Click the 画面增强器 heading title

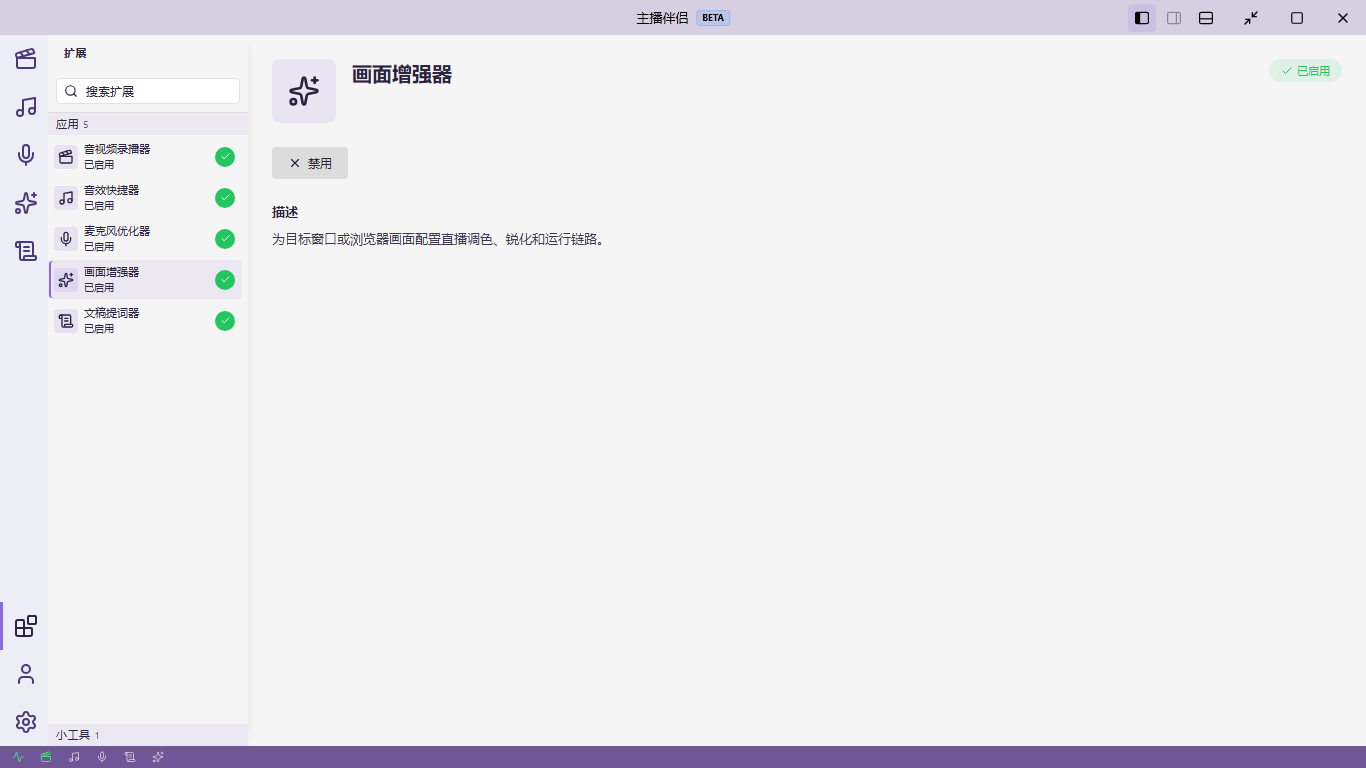click(x=402, y=75)
